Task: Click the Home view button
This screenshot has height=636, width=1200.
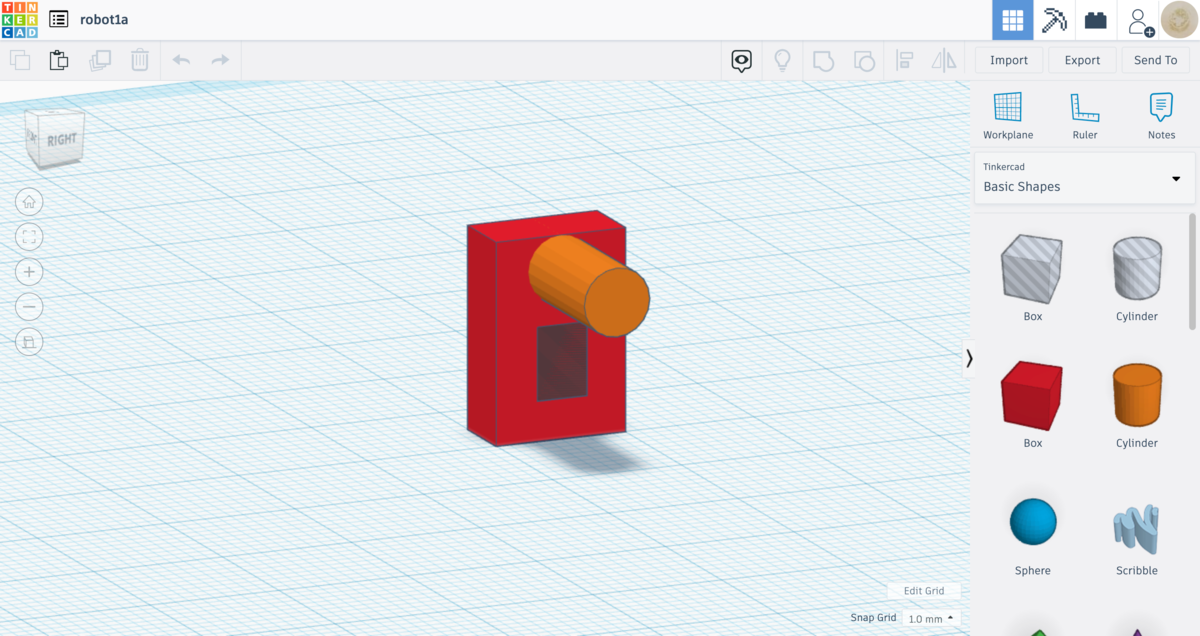Action: tap(29, 202)
